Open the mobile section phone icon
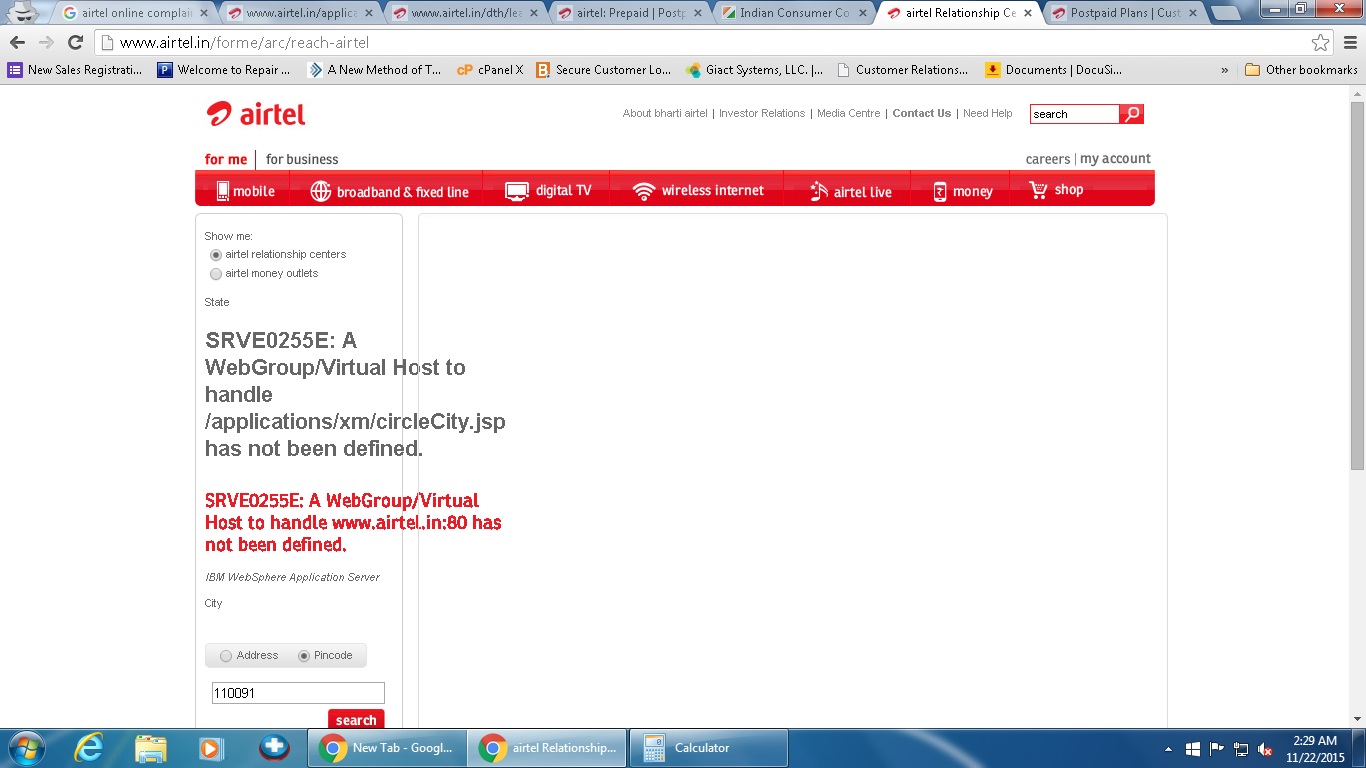Viewport: 1366px width, 768px height. click(x=222, y=191)
